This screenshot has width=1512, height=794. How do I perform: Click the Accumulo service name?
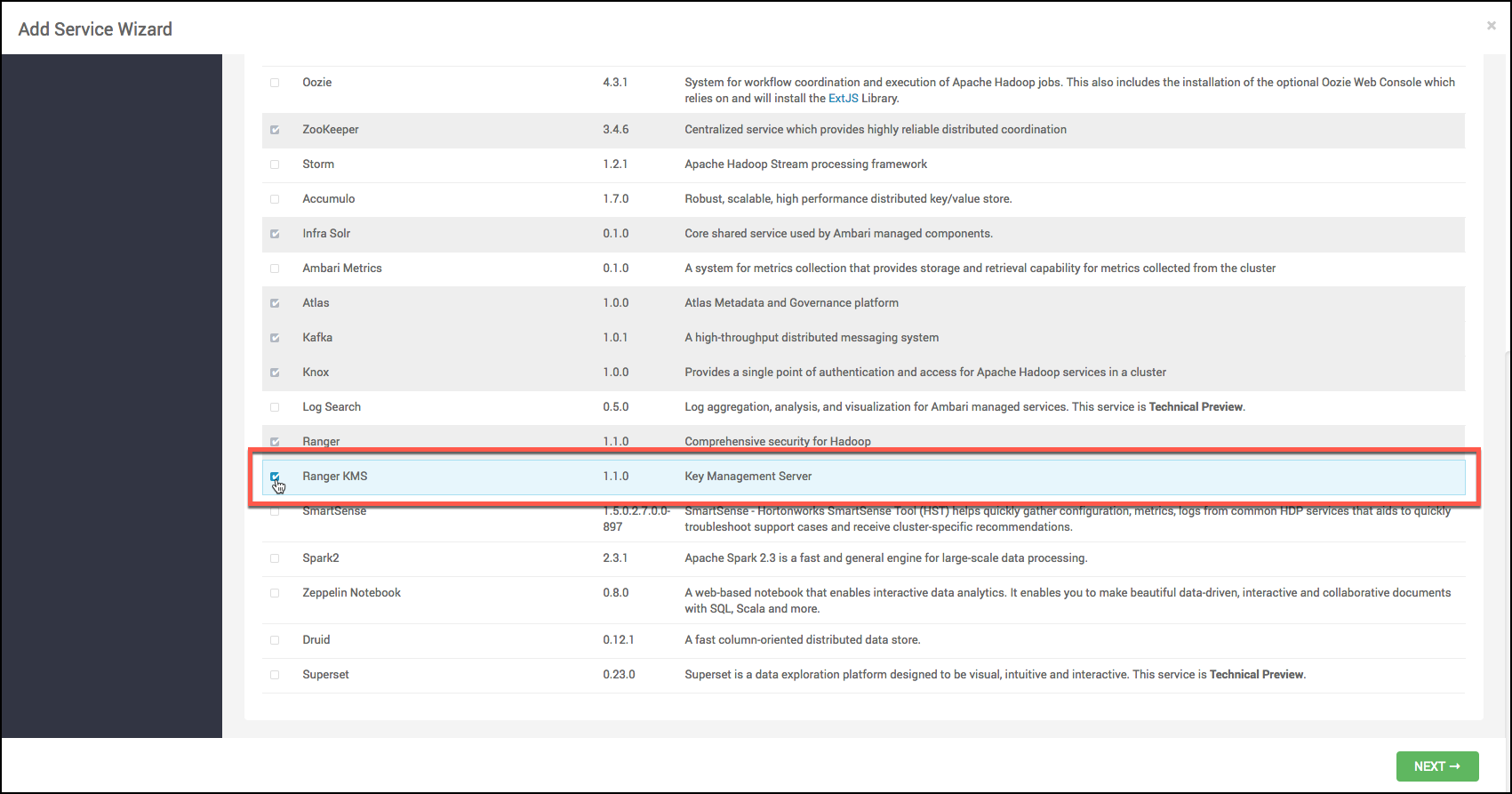(x=329, y=198)
